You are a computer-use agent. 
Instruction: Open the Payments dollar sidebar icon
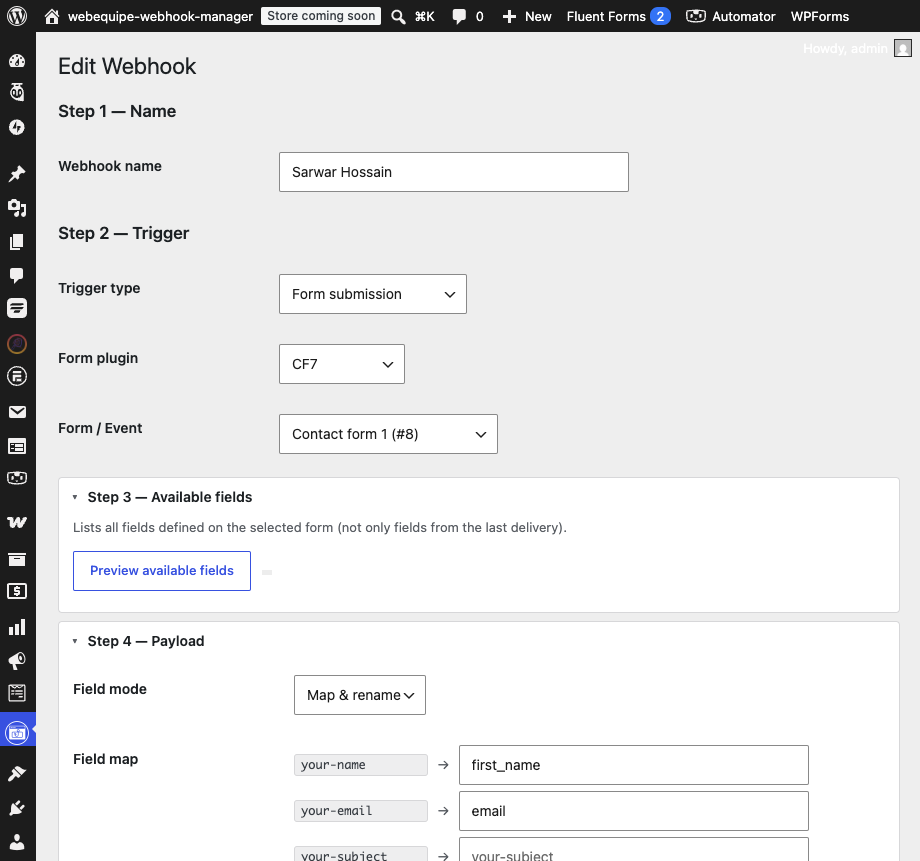point(17,591)
